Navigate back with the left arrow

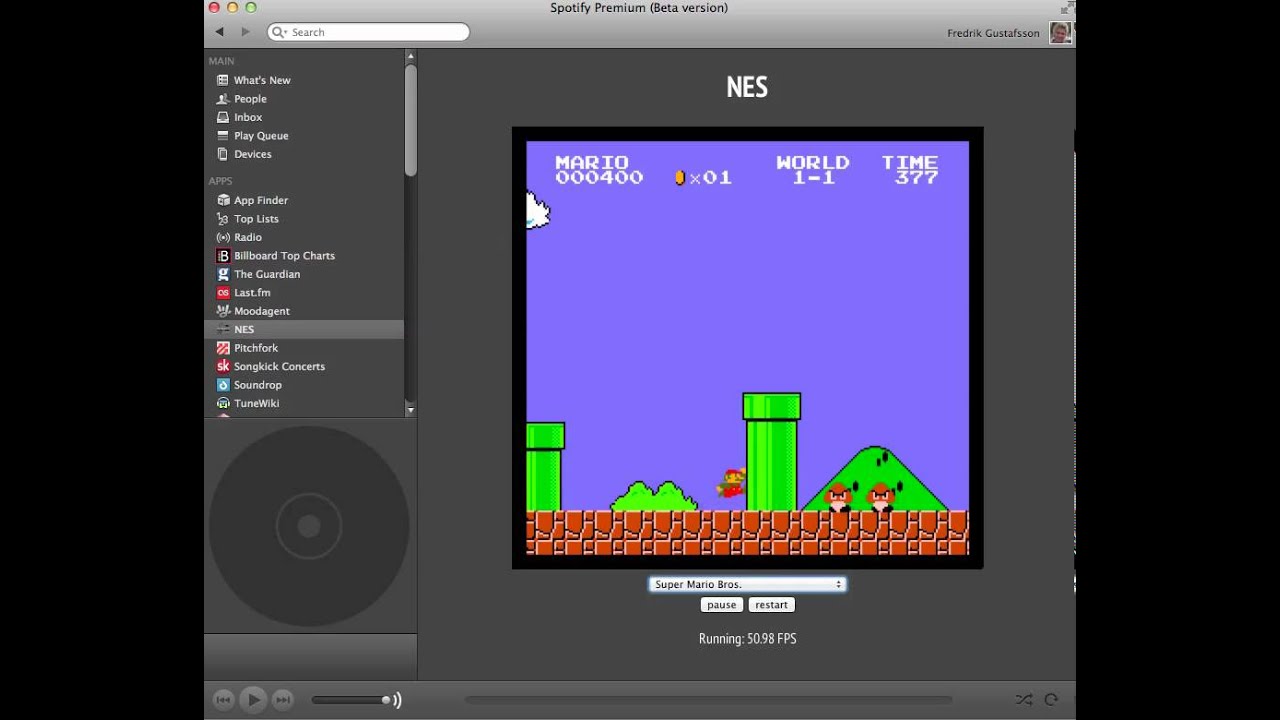(x=220, y=32)
